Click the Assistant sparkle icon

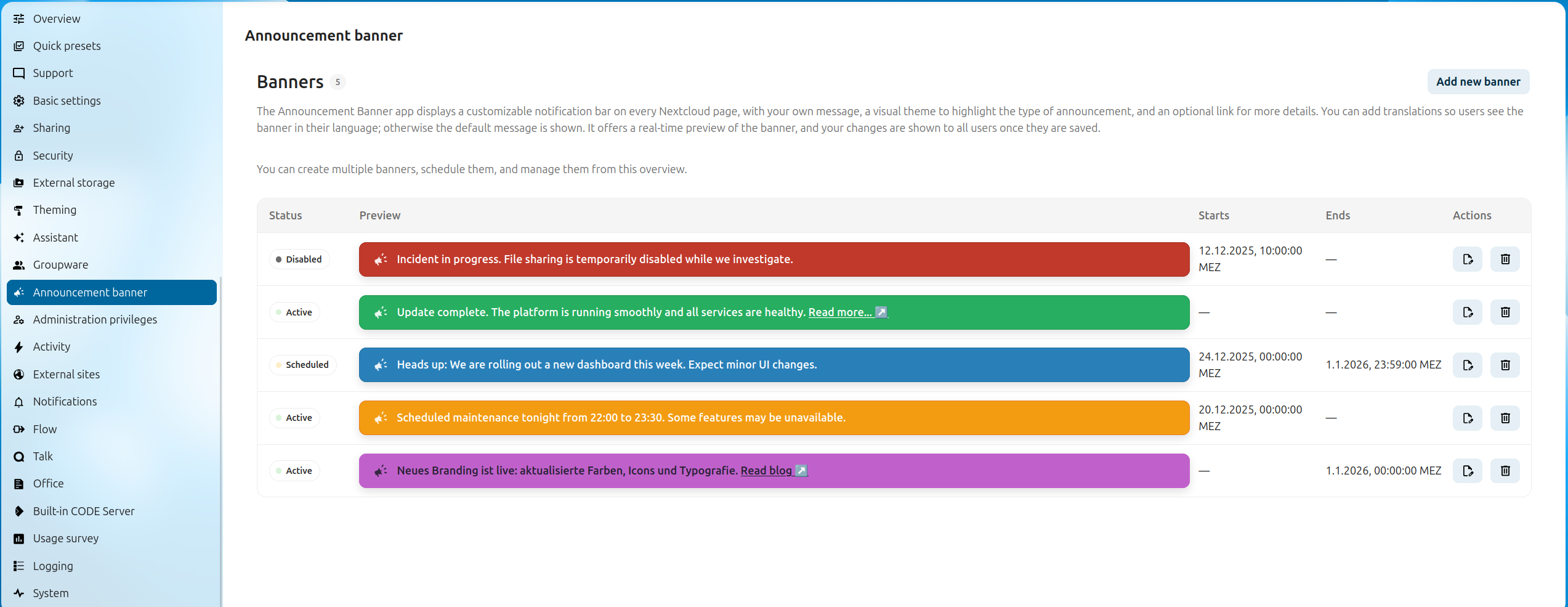(x=19, y=237)
